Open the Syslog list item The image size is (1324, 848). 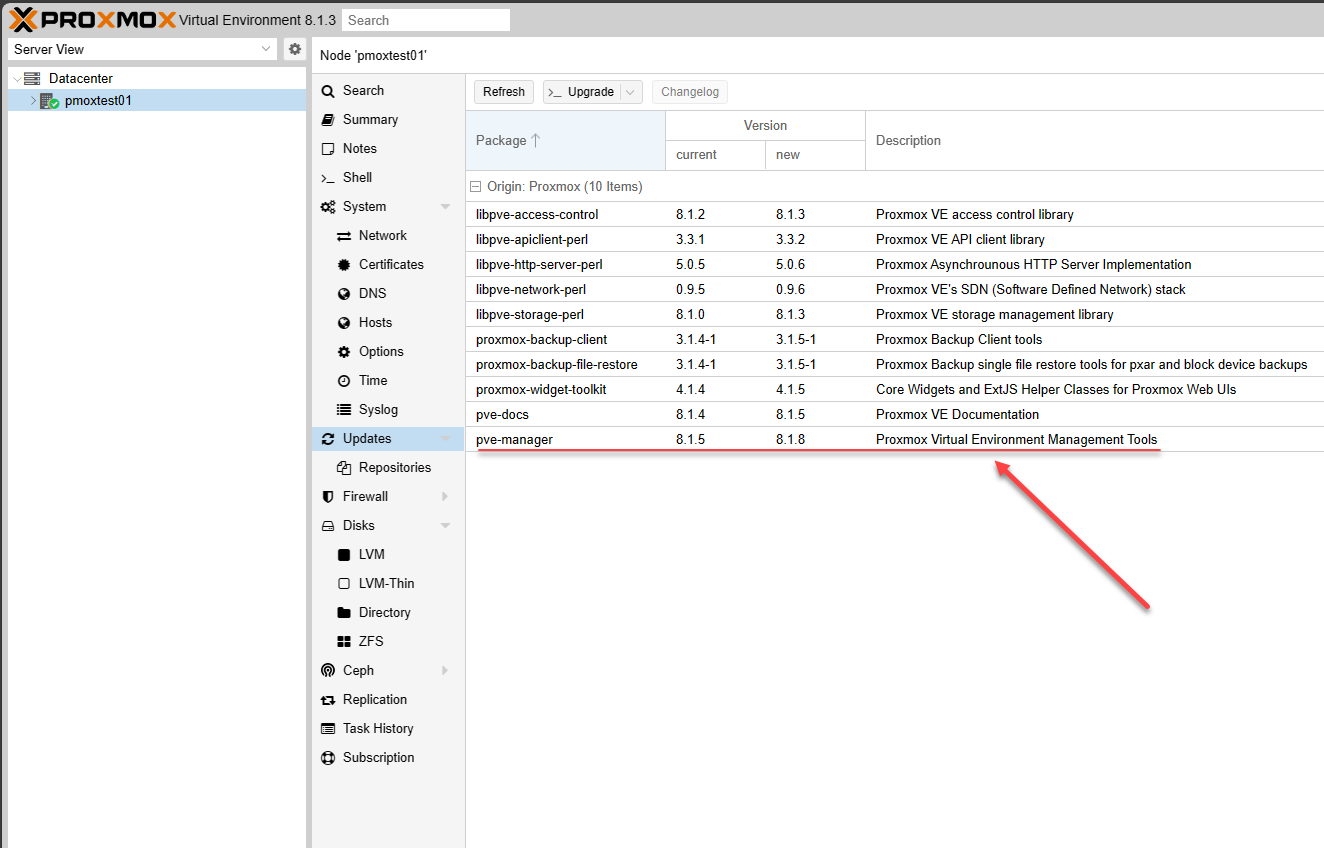coord(377,409)
